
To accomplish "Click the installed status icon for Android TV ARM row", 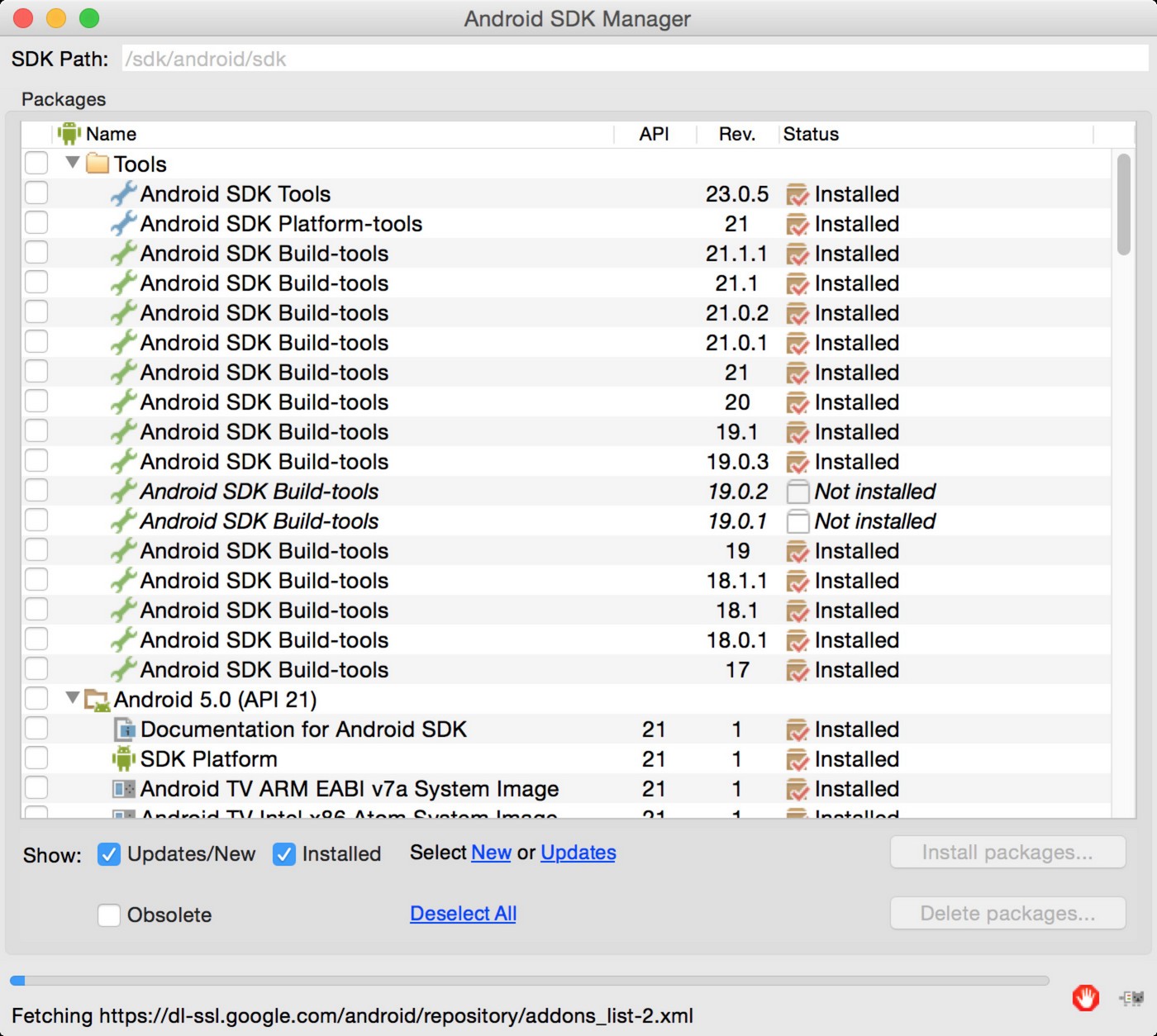I will click(x=798, y=790).
